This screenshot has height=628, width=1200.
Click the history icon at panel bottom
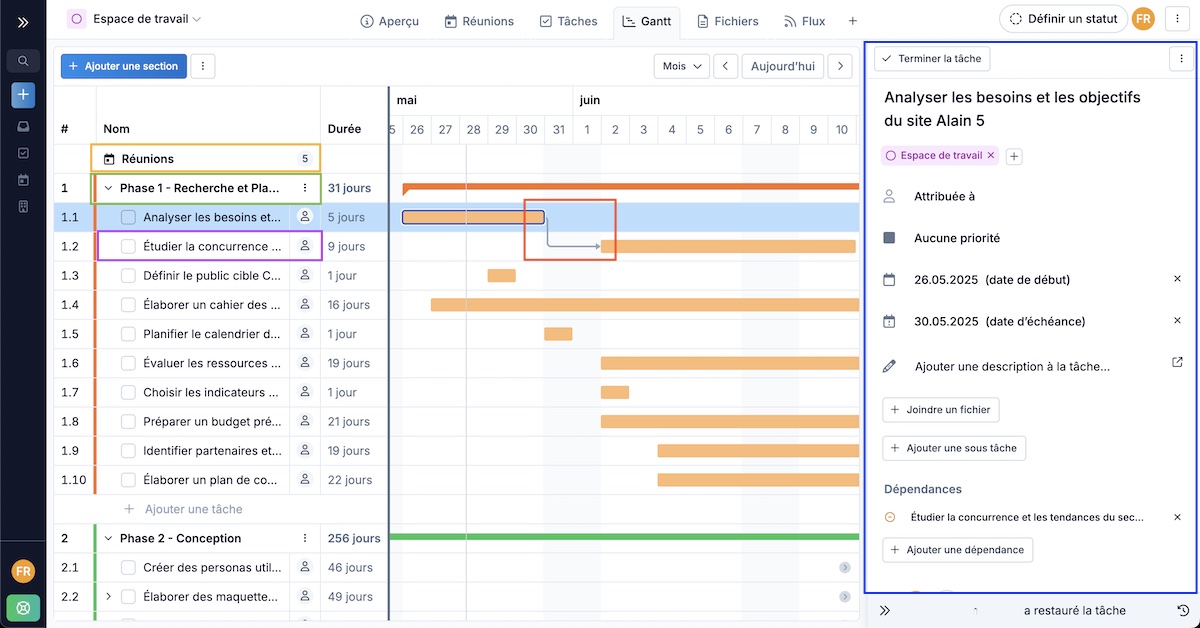(x=1183, y=610)
